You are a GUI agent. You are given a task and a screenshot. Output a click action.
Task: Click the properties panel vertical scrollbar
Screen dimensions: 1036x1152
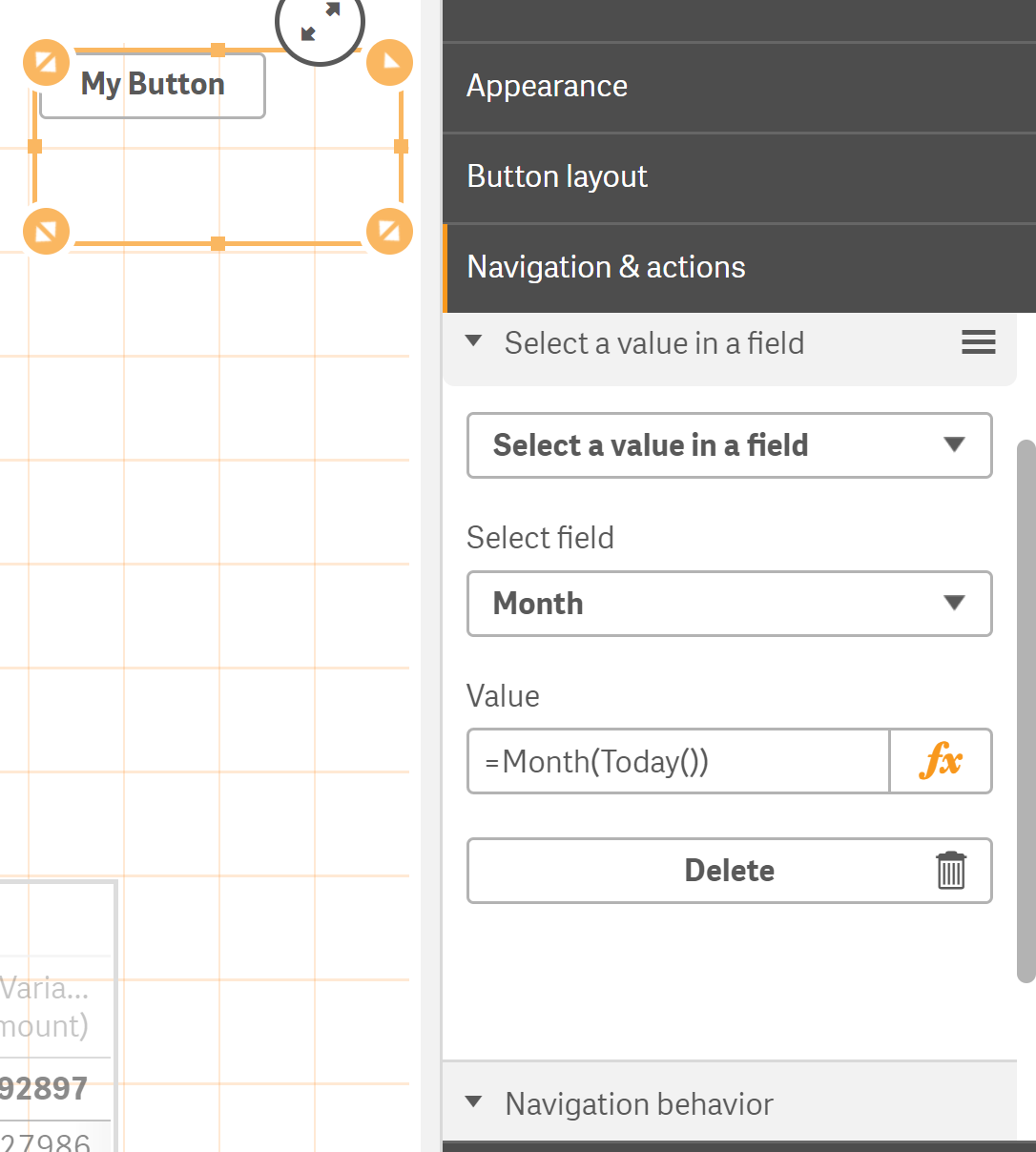tap(1026, 710)
